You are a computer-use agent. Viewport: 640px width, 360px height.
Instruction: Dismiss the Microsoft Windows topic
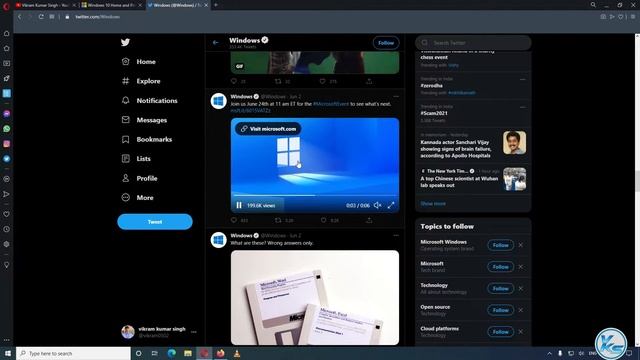point(521,245)
